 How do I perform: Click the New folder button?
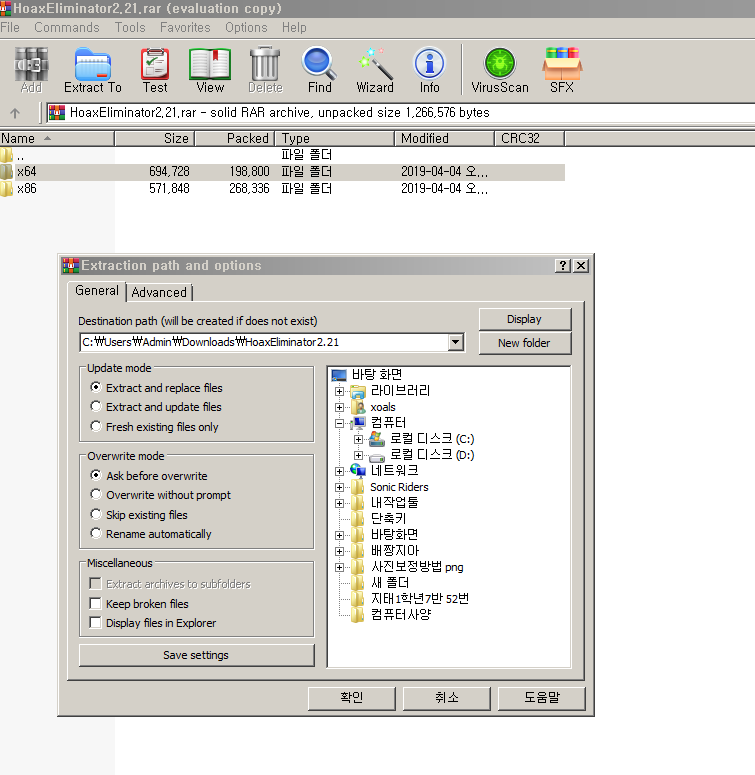pyautogui.click(x=525, y=343)
